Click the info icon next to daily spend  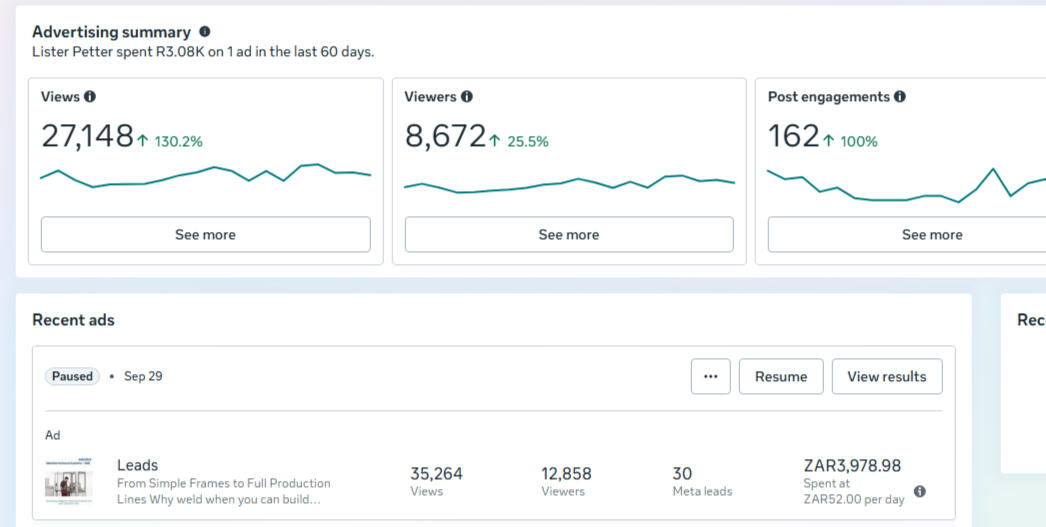pos(920,491)
